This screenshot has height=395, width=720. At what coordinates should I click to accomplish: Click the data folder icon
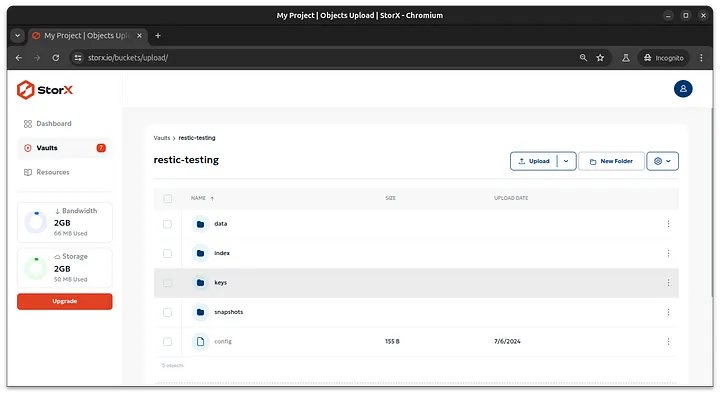pyautogui.click(x=200, y=224)
